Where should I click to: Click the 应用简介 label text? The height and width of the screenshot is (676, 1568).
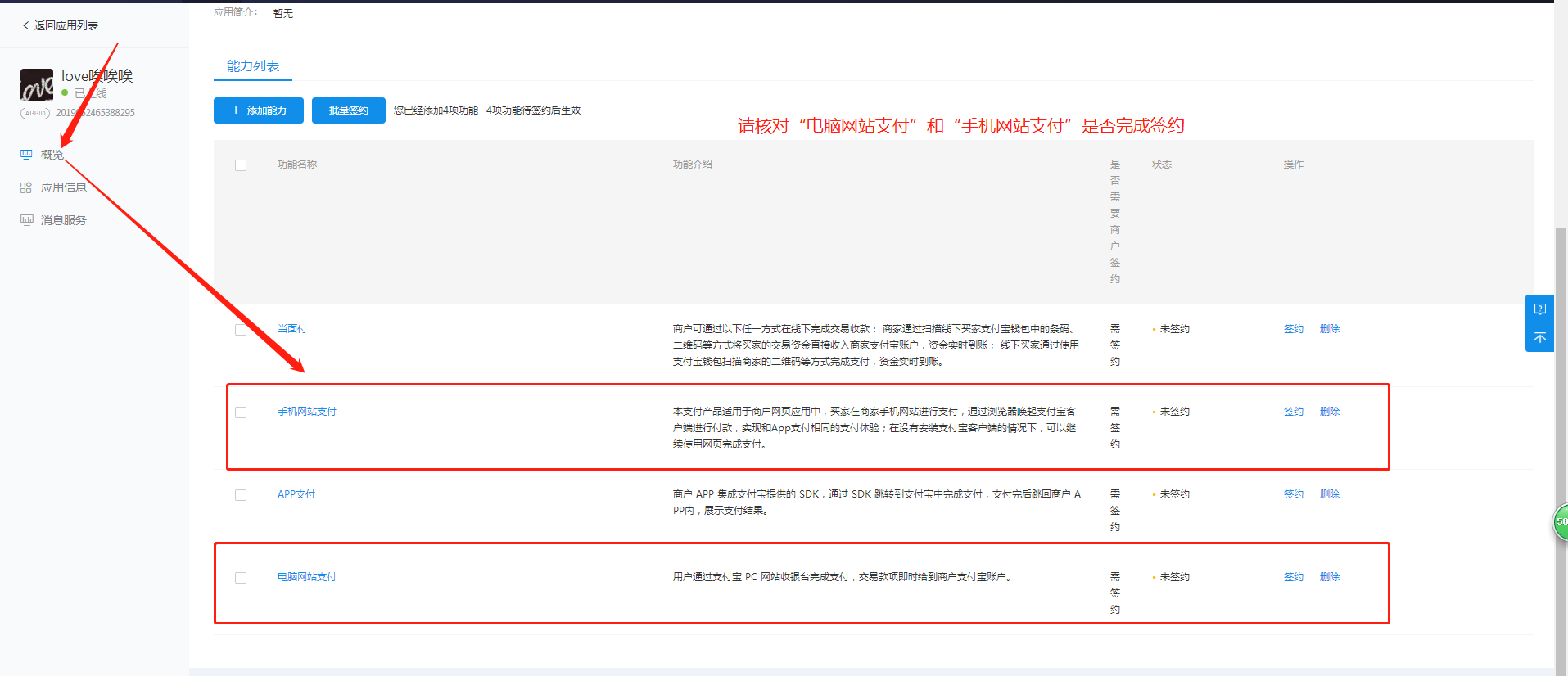point(236,12)
